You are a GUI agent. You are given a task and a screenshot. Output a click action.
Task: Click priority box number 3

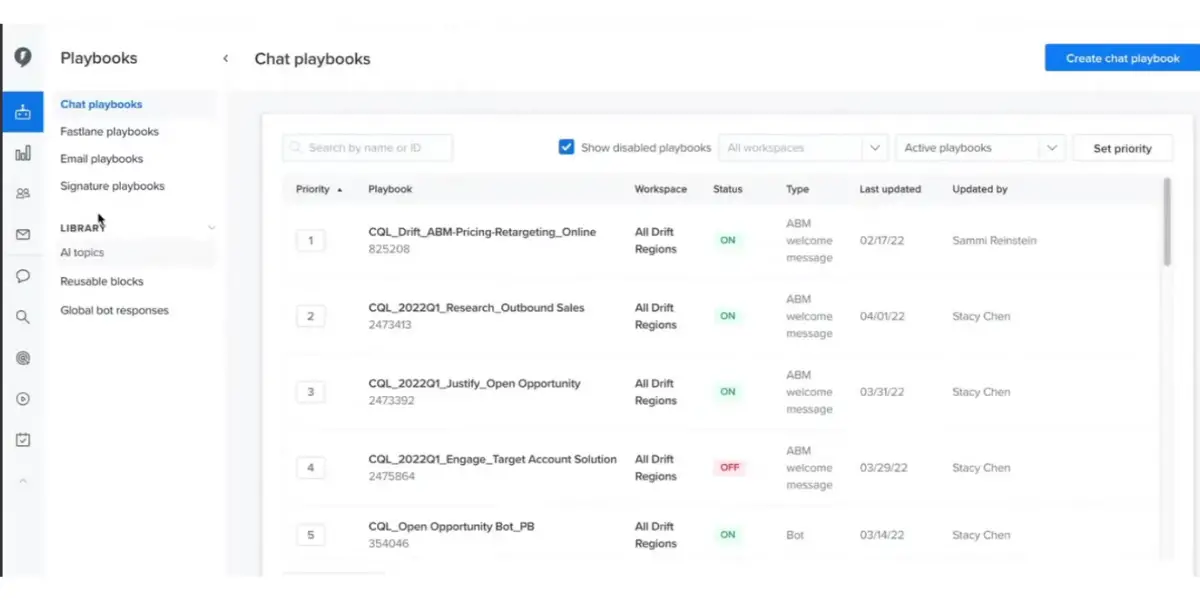click(310, 392)
